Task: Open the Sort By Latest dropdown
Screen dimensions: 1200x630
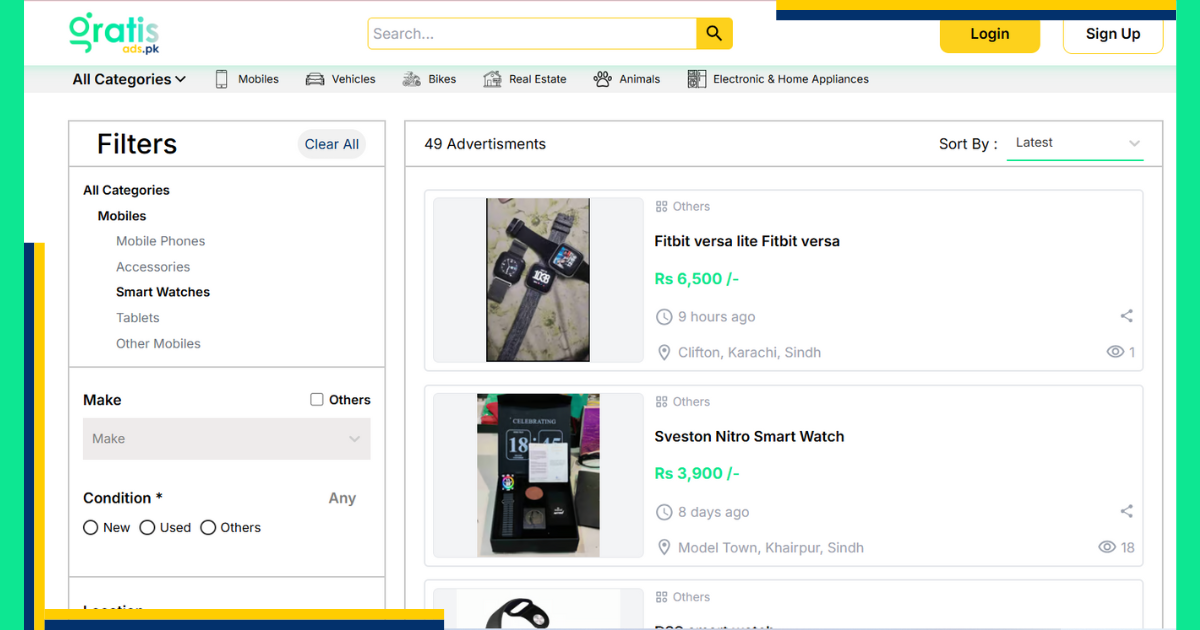Action: 1075,143
